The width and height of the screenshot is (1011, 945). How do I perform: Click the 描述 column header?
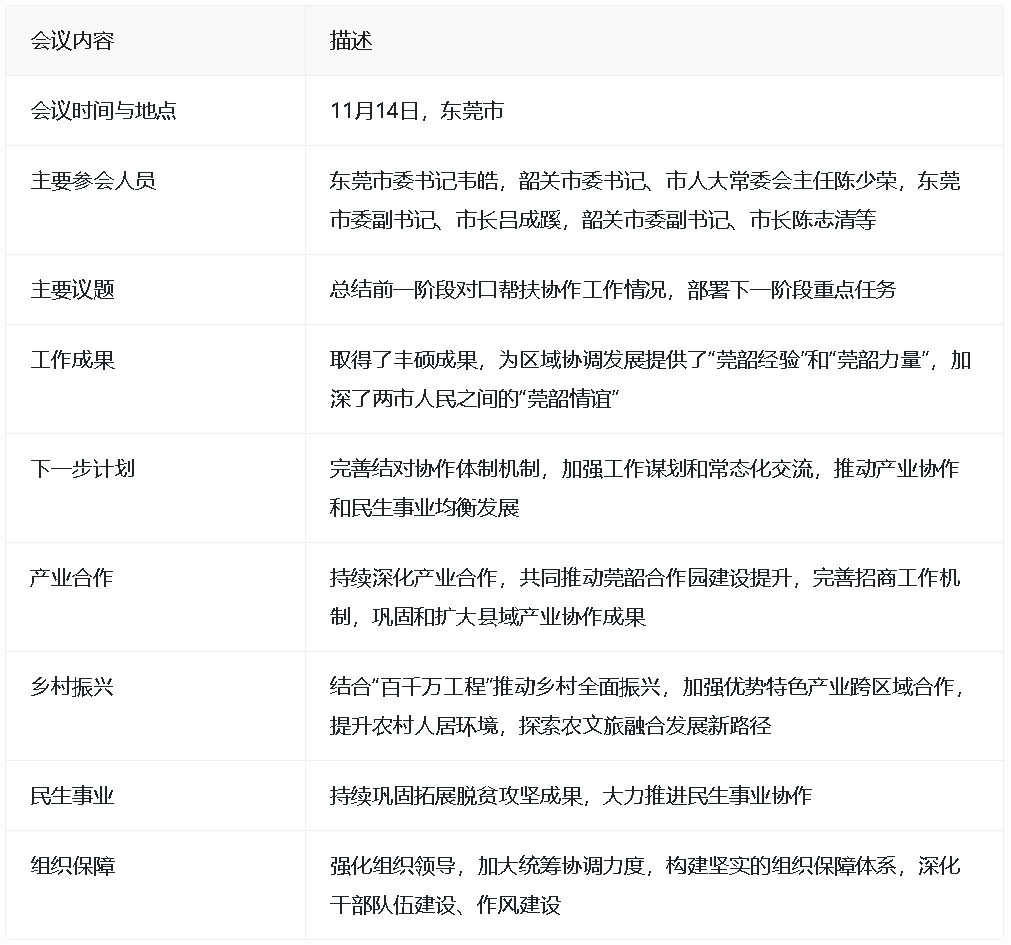pyautogui.click(x=351, y=41)
